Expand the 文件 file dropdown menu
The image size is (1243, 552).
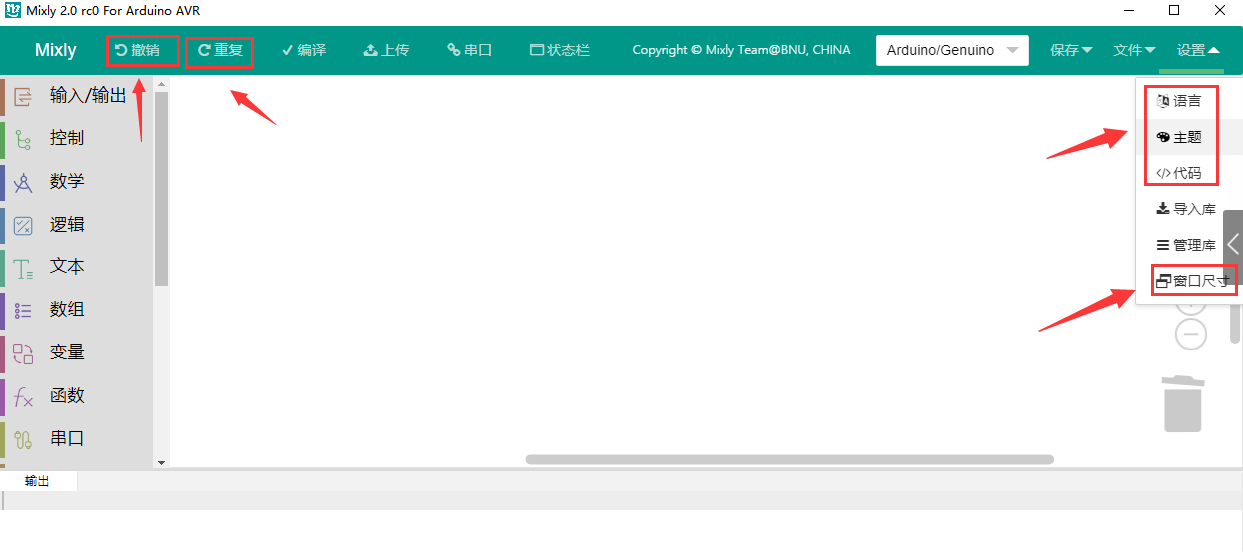[x=1134, y=50]
